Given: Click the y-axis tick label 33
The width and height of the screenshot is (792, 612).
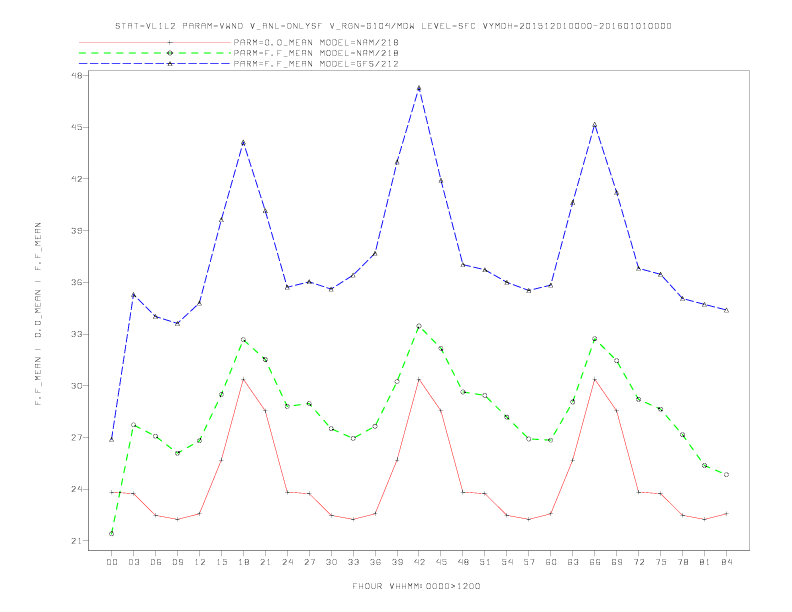Looking at the screenshot, I should (x=77, y=334).
